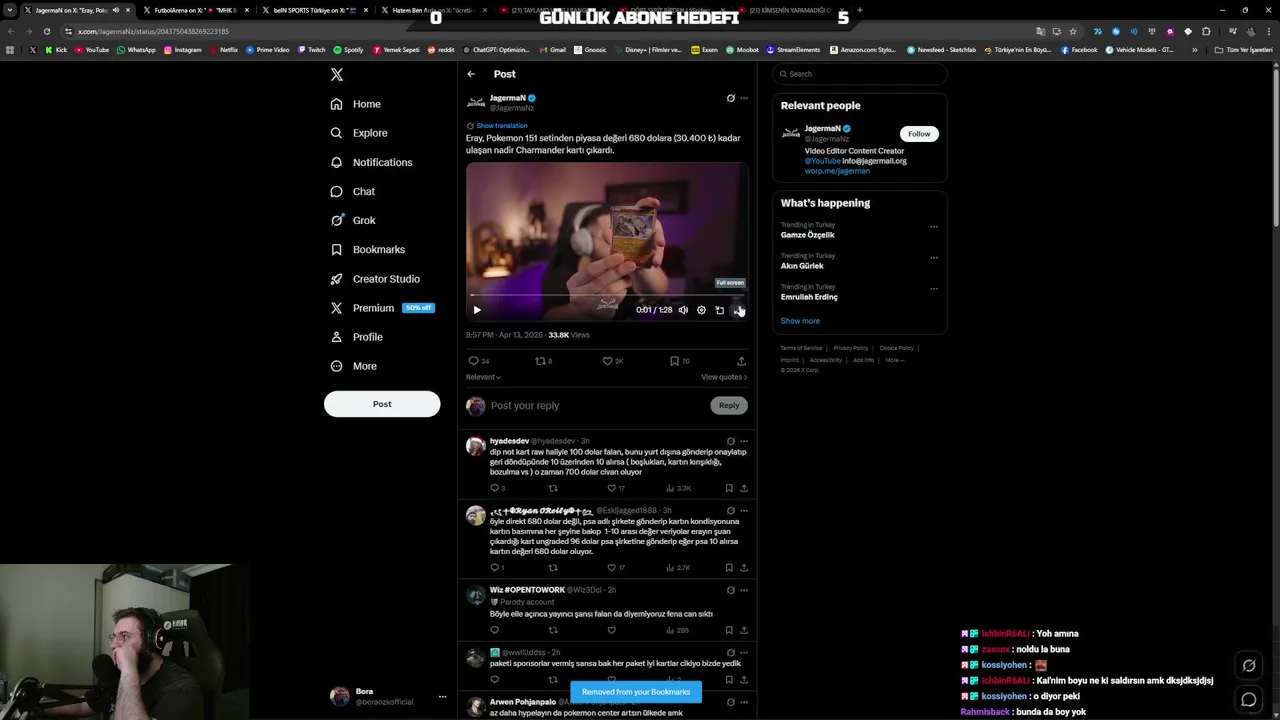Open three-dot menu on Arwen Pohjanpalo's reply

click(743, 702)
